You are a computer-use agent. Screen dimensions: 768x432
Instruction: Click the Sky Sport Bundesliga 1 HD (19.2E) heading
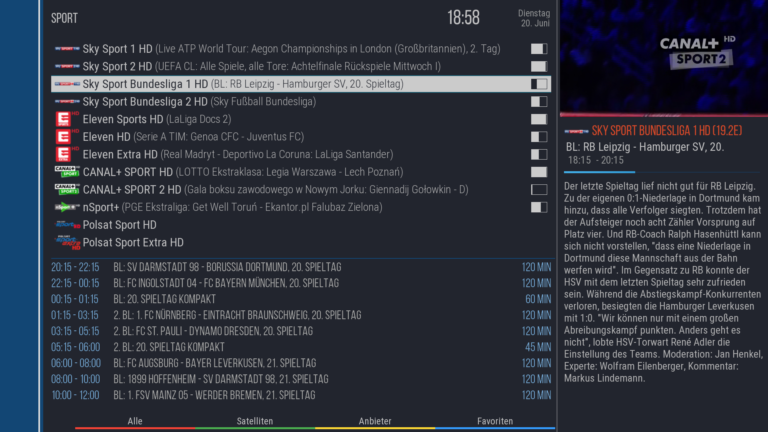click(667, 131)
